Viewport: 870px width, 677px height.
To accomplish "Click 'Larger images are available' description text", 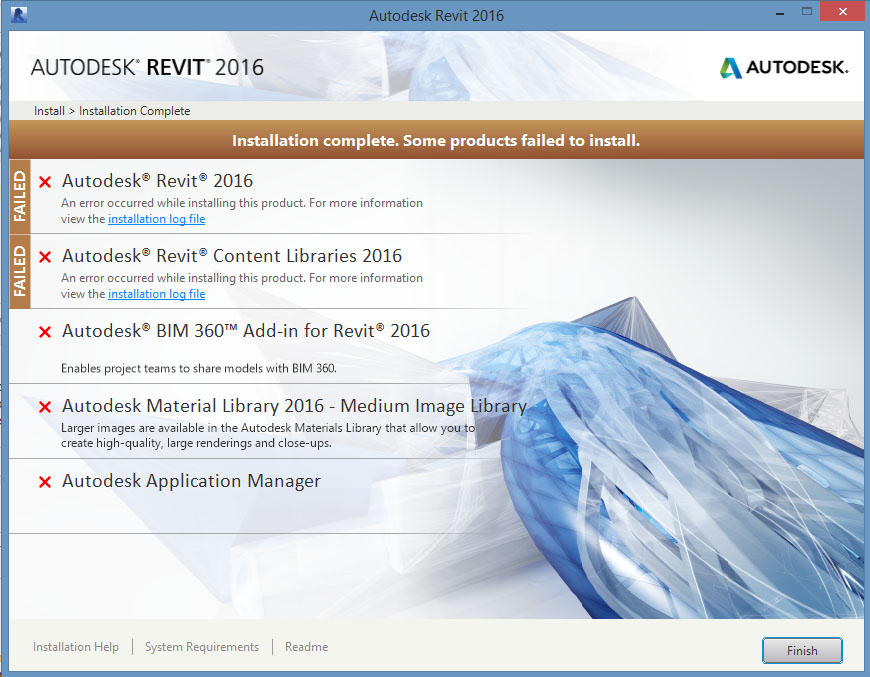I will (268, 436).
